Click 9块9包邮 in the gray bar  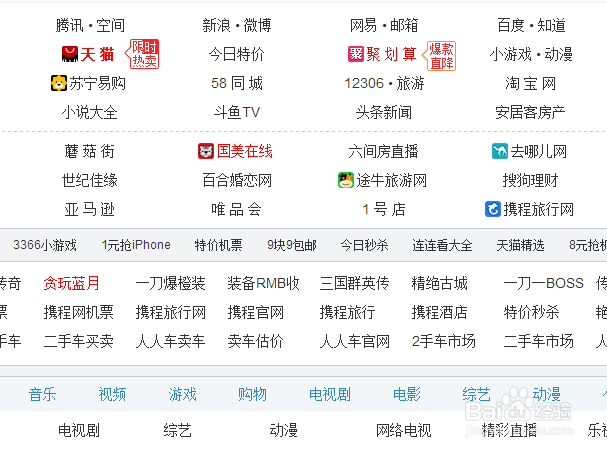(291, 245)
